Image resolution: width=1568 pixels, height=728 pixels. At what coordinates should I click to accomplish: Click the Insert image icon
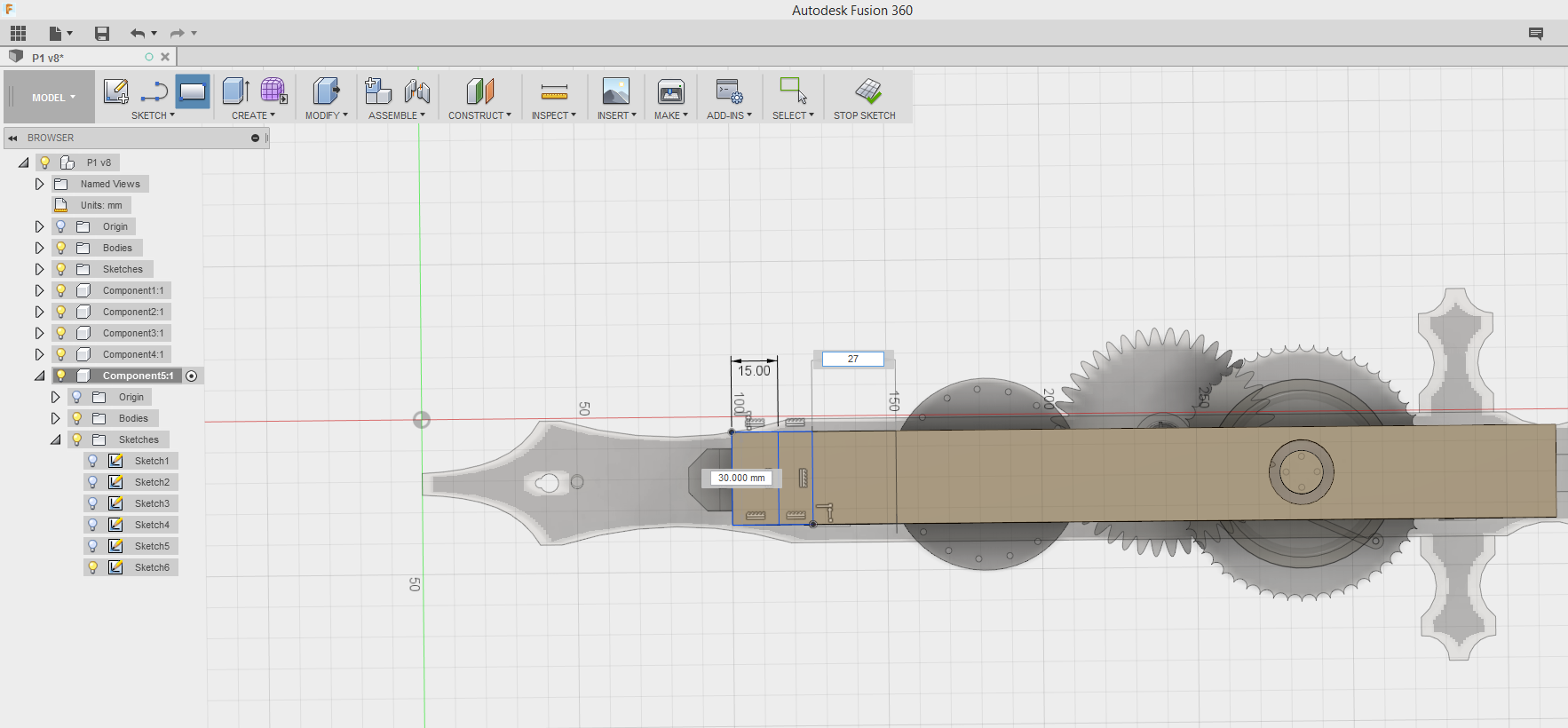point(616,91)
